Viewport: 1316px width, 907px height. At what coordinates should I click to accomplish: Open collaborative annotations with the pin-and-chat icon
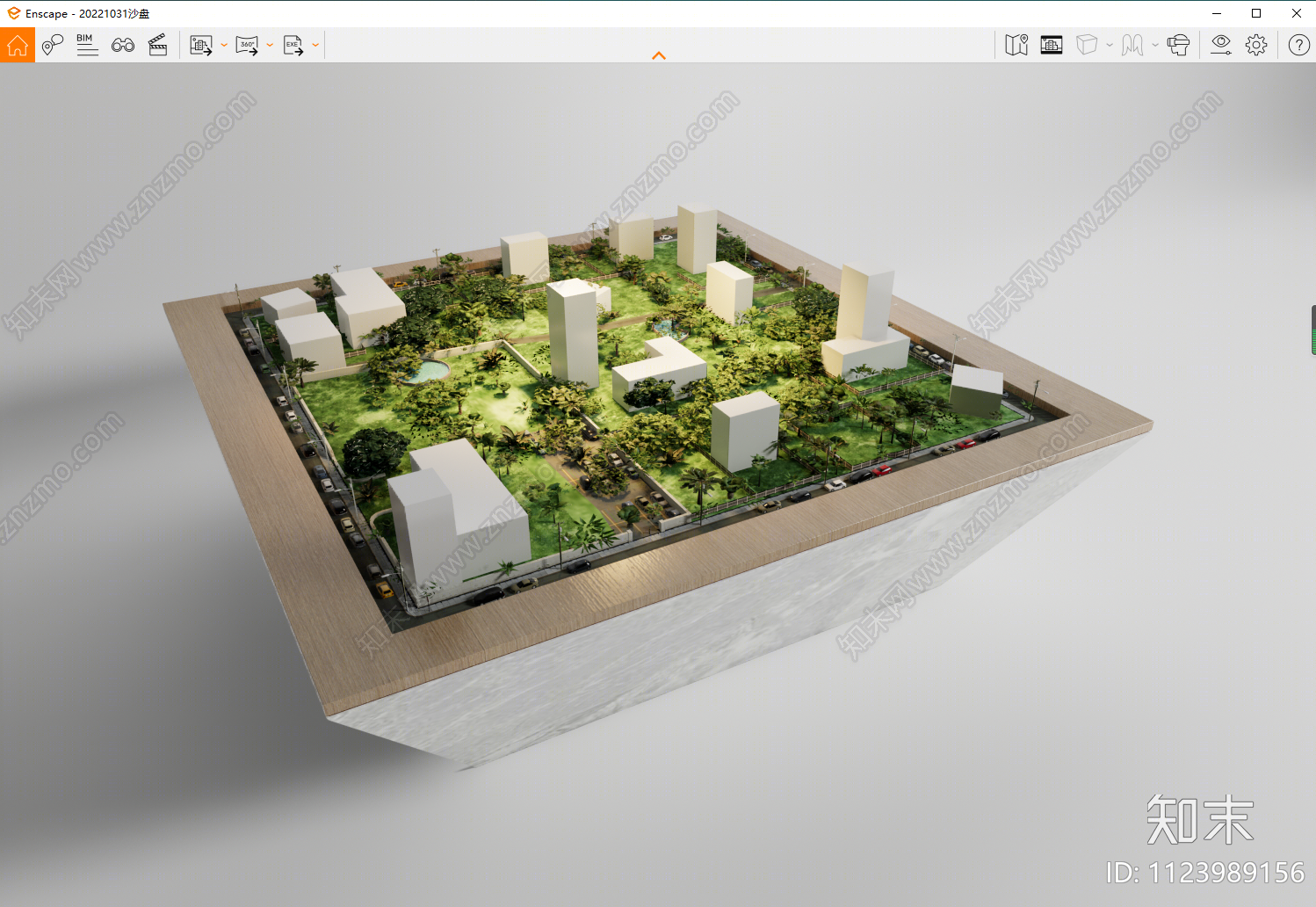pyautogui.click(x=53, y=45)
